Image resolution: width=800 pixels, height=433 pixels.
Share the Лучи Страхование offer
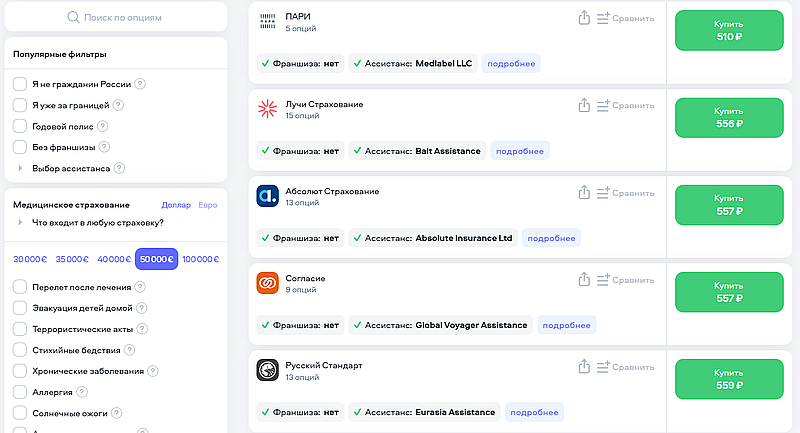coord(584,105)
